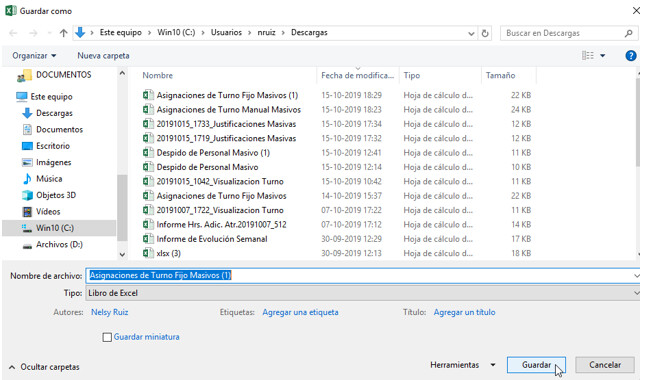Select file 20191015_1719_Justificaciones Masivas

point(226,139)
